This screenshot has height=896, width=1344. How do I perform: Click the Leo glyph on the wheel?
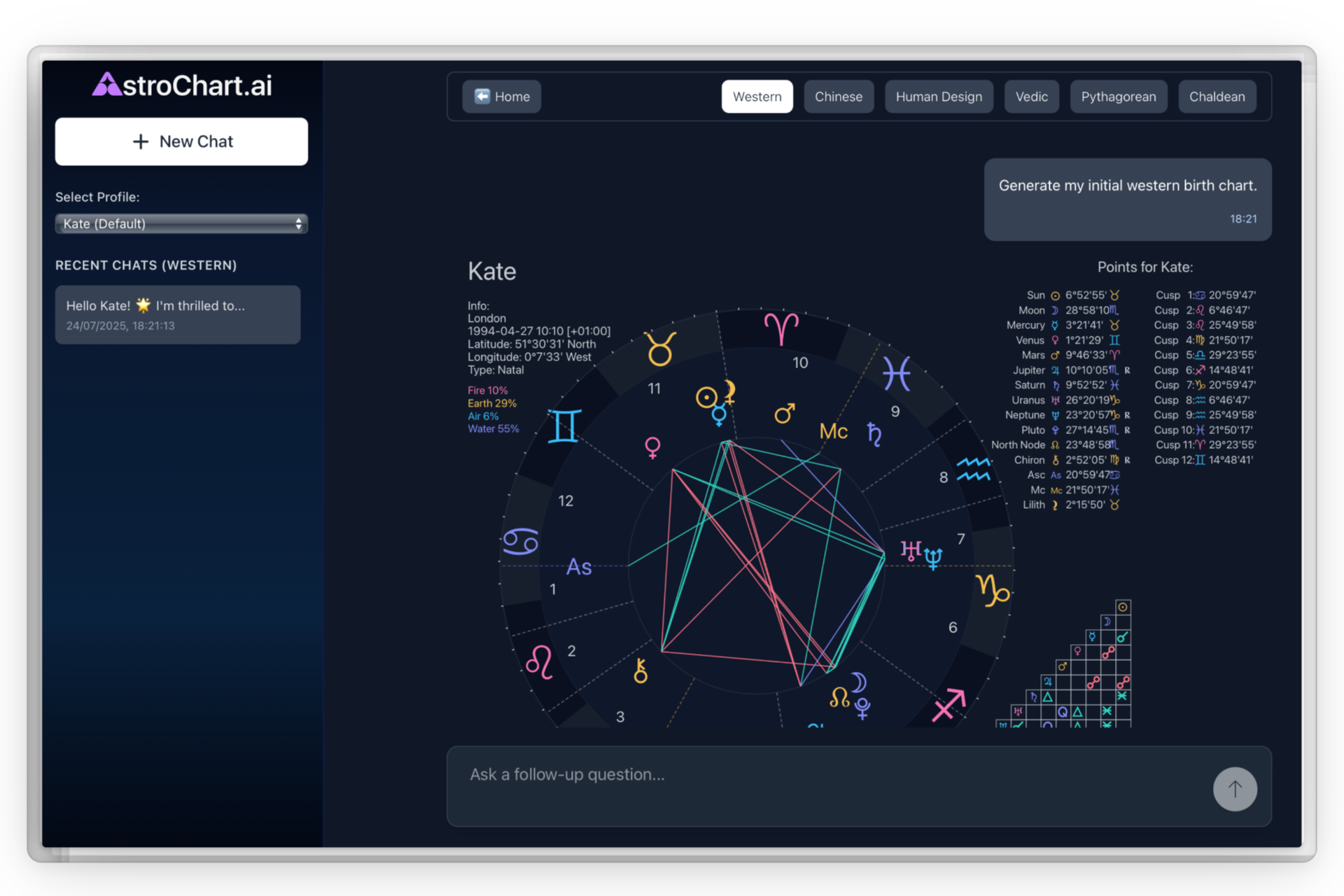(540, 662)
